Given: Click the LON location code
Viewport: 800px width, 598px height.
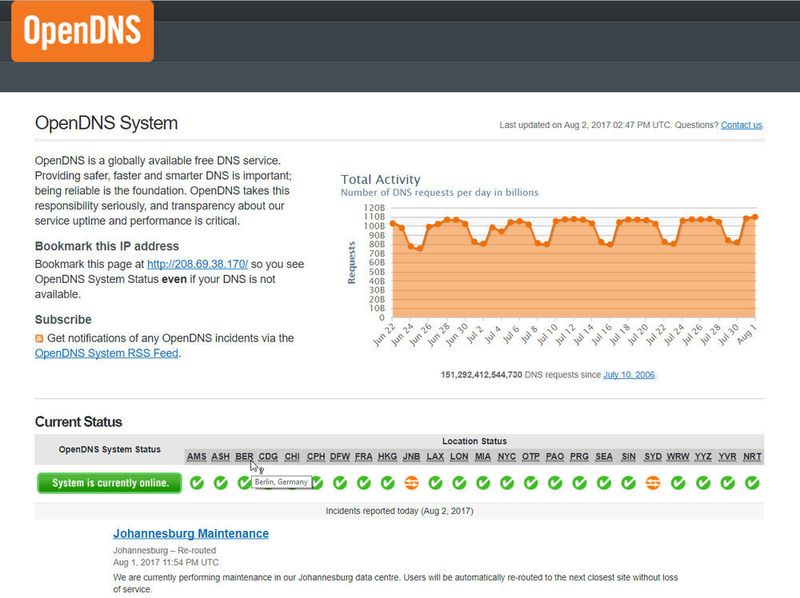Looking at the screenshot, I should click(x=459, y=457).
